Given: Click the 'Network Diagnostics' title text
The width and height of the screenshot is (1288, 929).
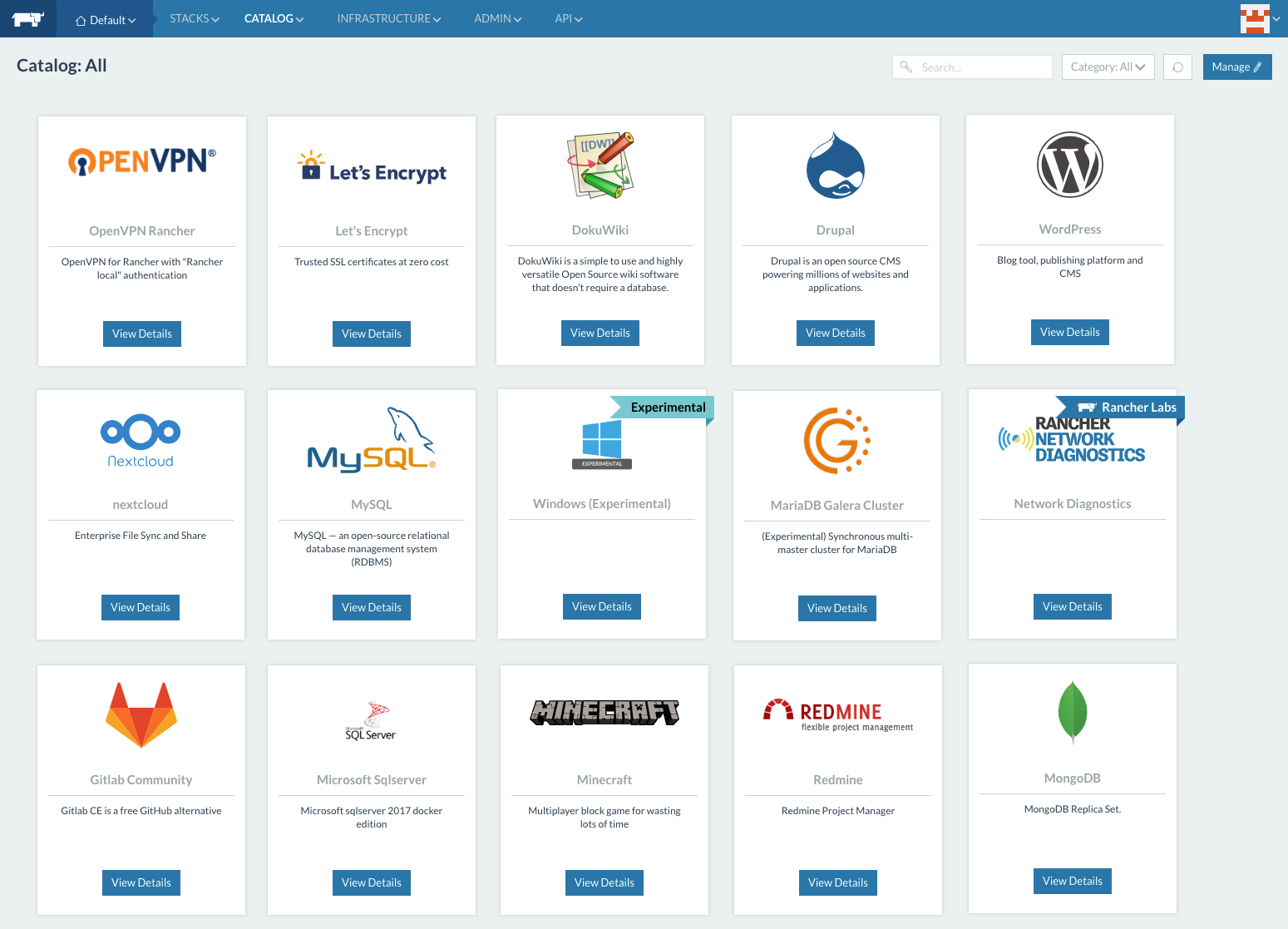Looking at the screenshot, I should 1073,504.
